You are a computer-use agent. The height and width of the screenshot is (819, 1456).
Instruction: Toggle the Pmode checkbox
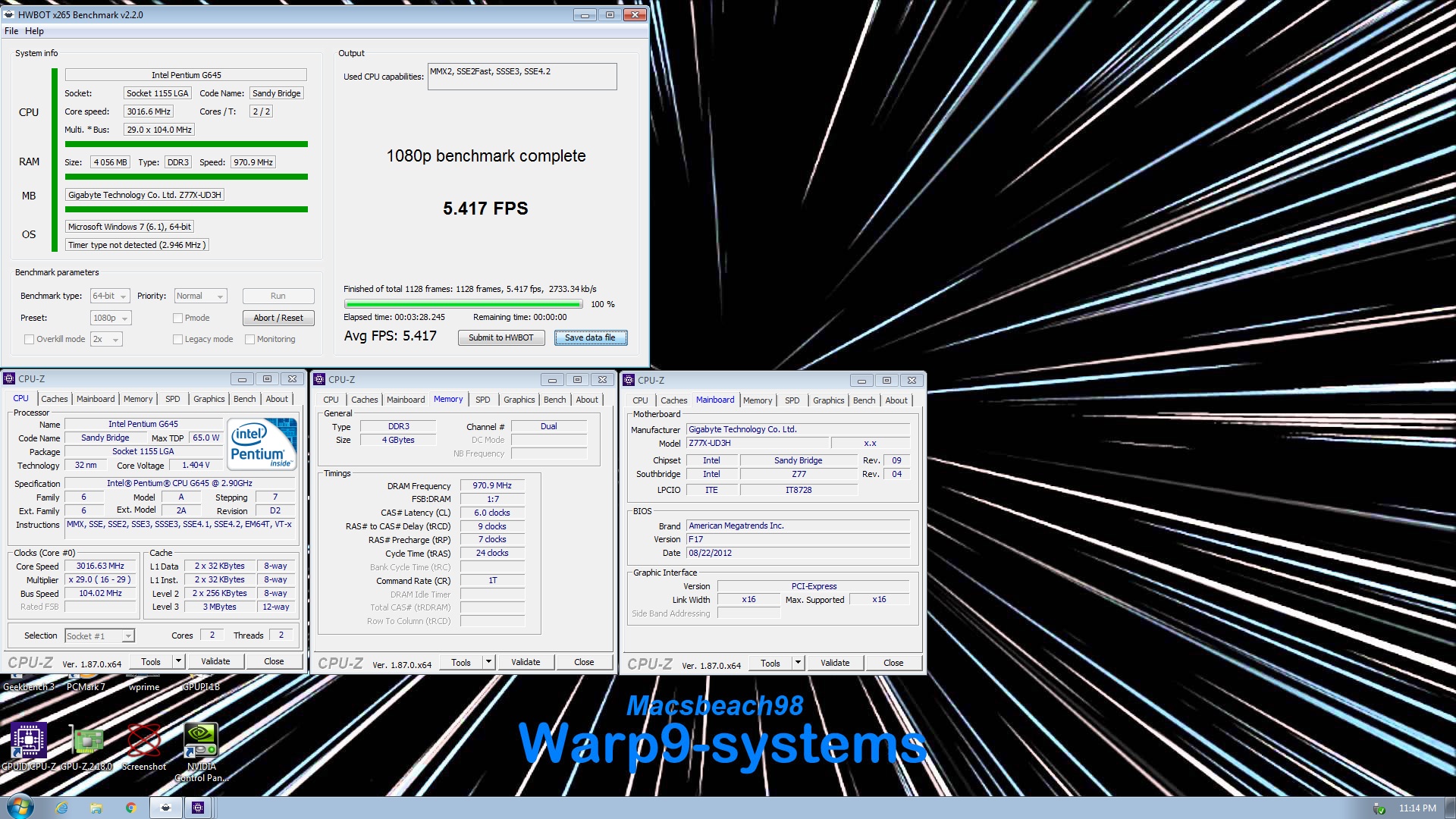(x=177, y=318)
